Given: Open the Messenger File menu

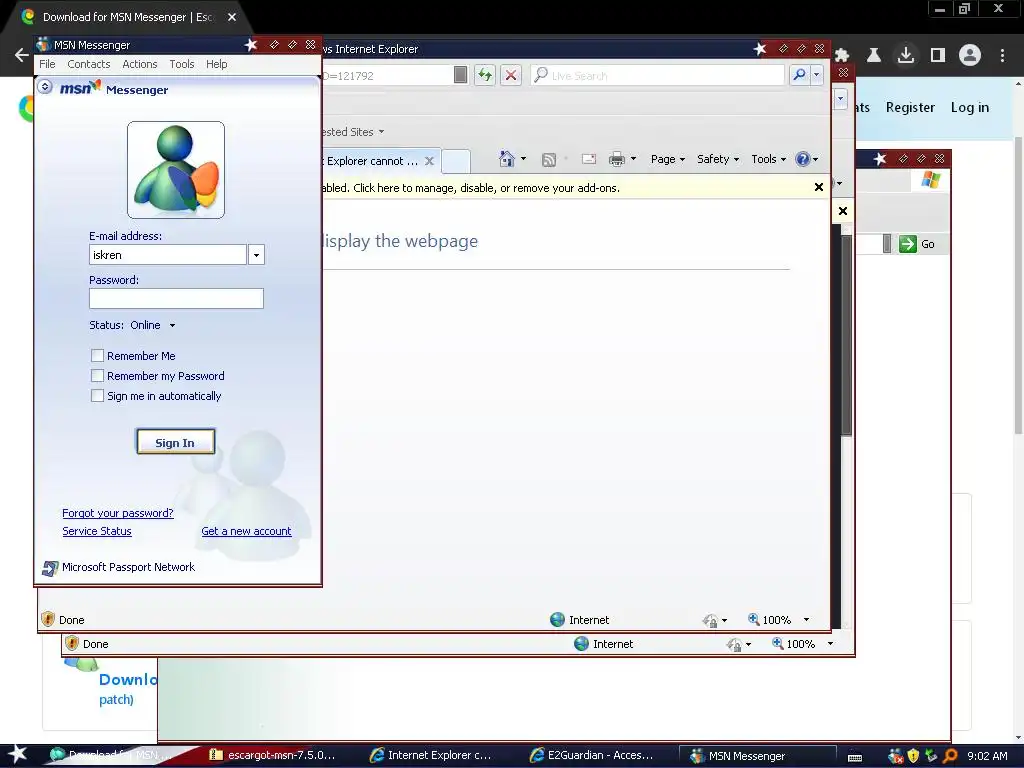Looking at the screenshot, I should click(47, 64).
